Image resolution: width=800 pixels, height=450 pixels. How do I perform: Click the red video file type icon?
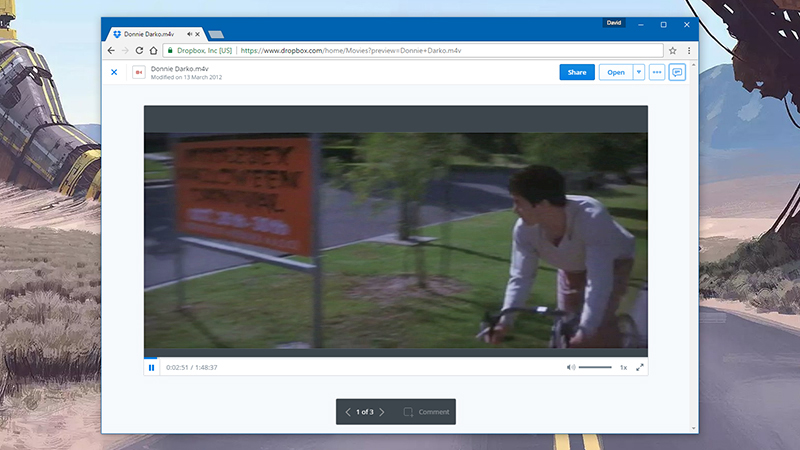tap(139, 72)
